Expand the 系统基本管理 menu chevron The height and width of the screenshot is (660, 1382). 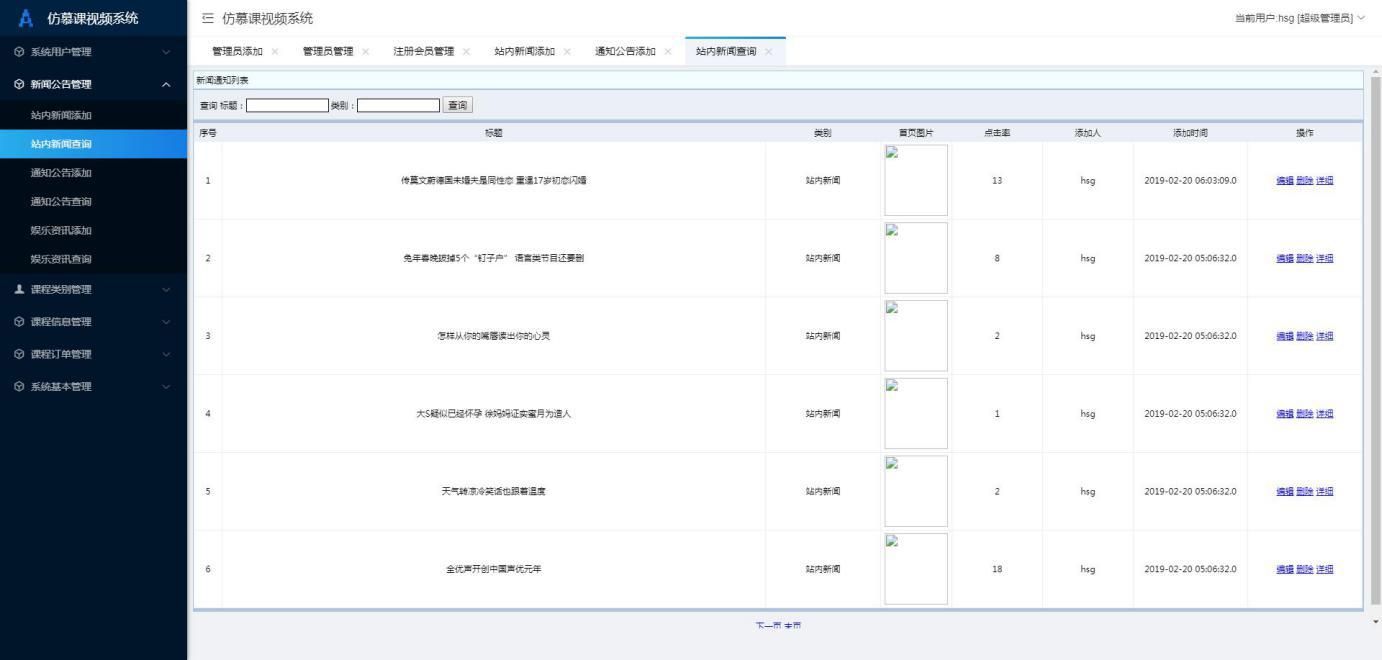tap(166, 387)
